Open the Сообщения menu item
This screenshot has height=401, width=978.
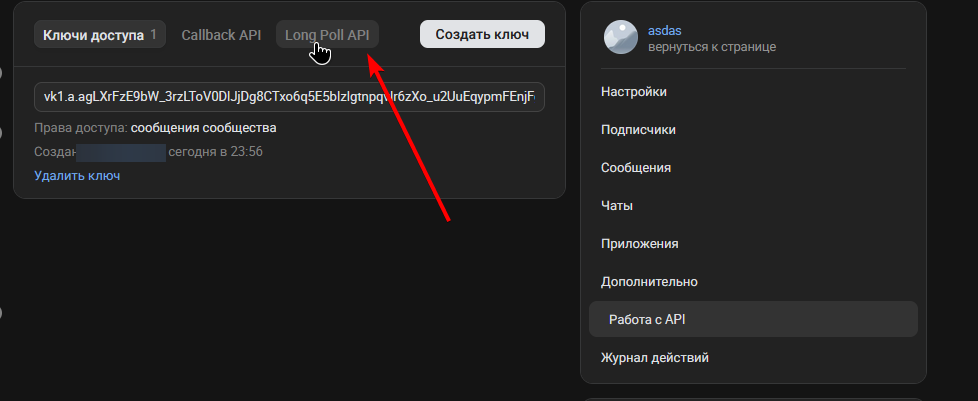coord(636,168)
